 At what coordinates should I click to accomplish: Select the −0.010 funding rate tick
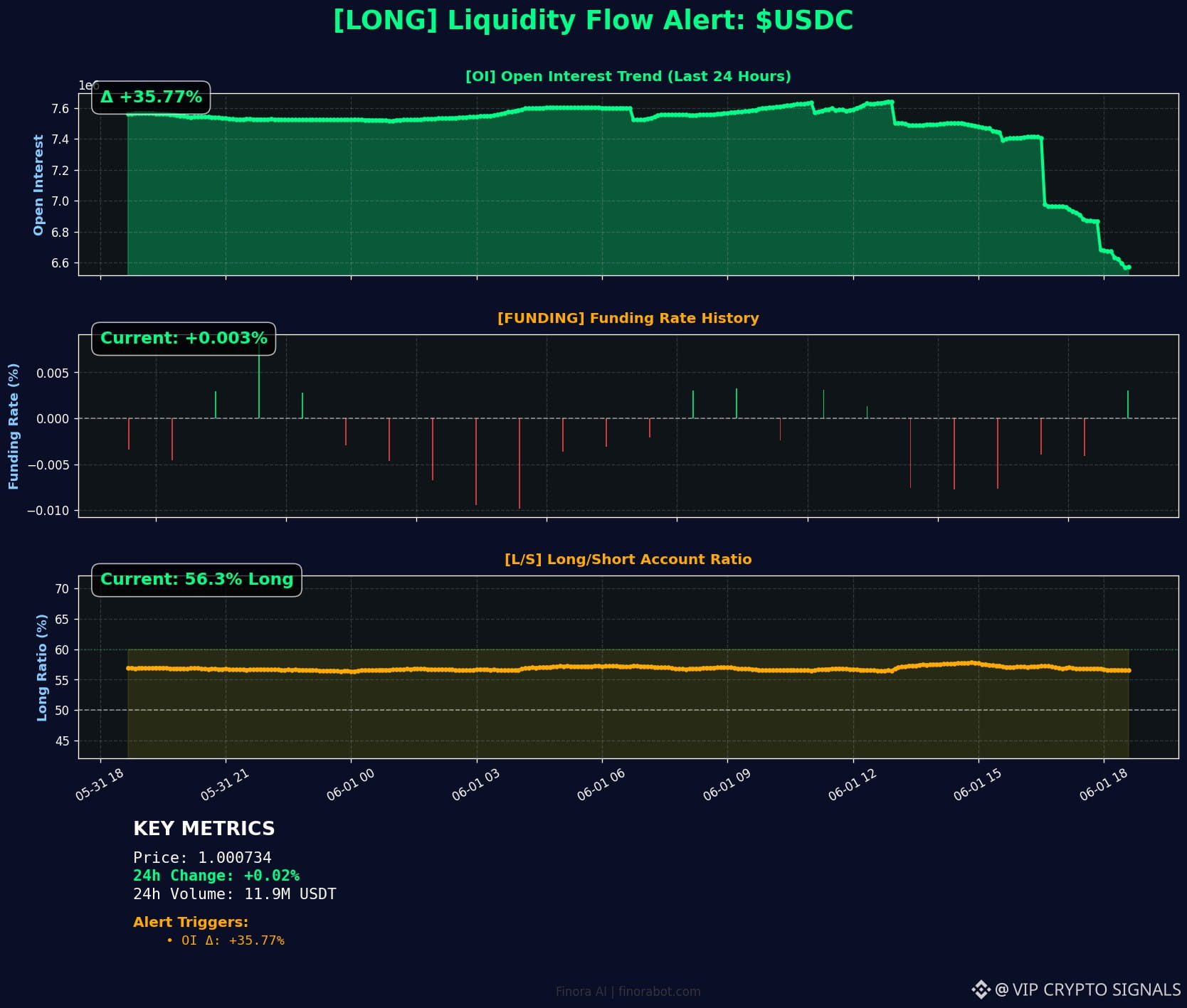click(x=48, y=511)
